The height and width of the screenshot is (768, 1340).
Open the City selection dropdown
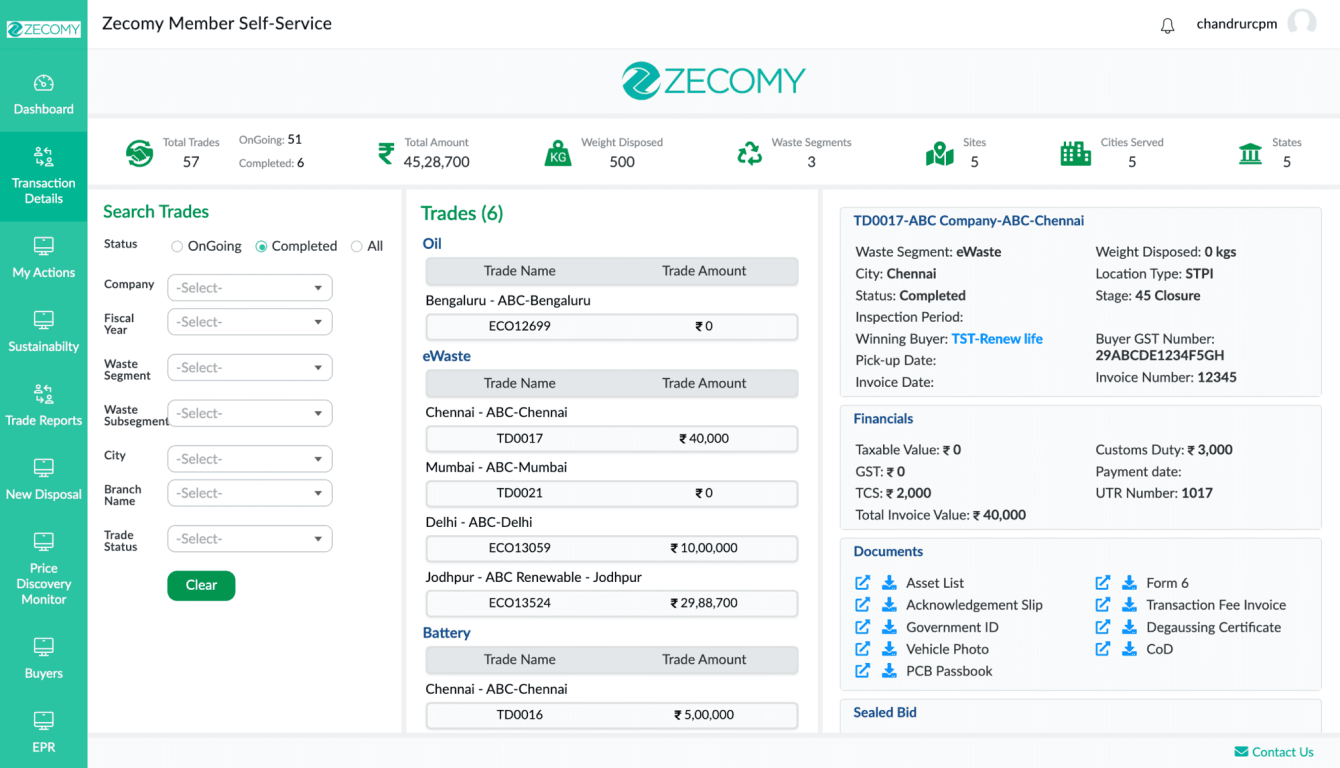click(249, 458)
